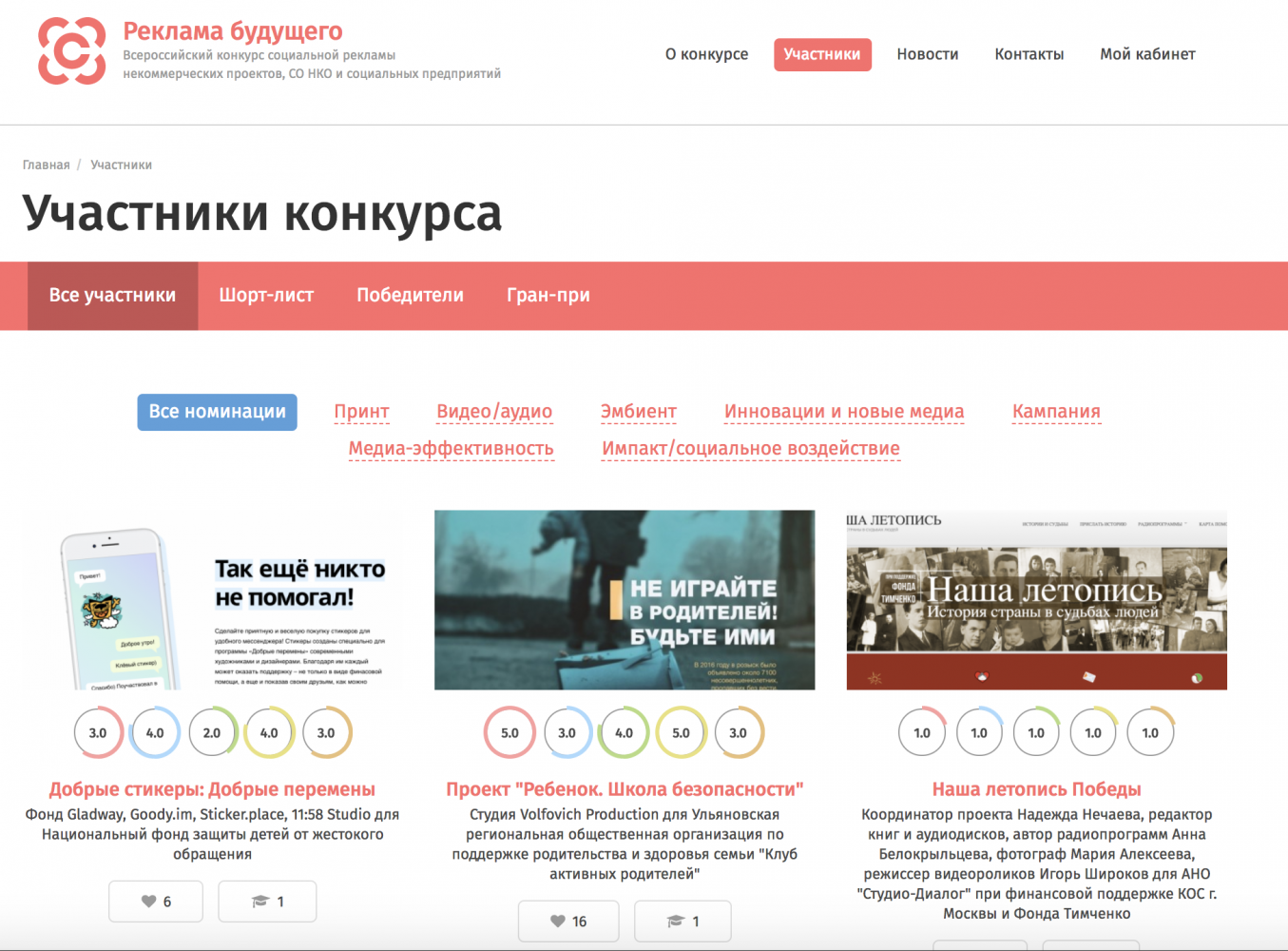Switch to the Все участники tab
The width and height of the screenshot is (1288, 951).
tap(112, 296)
